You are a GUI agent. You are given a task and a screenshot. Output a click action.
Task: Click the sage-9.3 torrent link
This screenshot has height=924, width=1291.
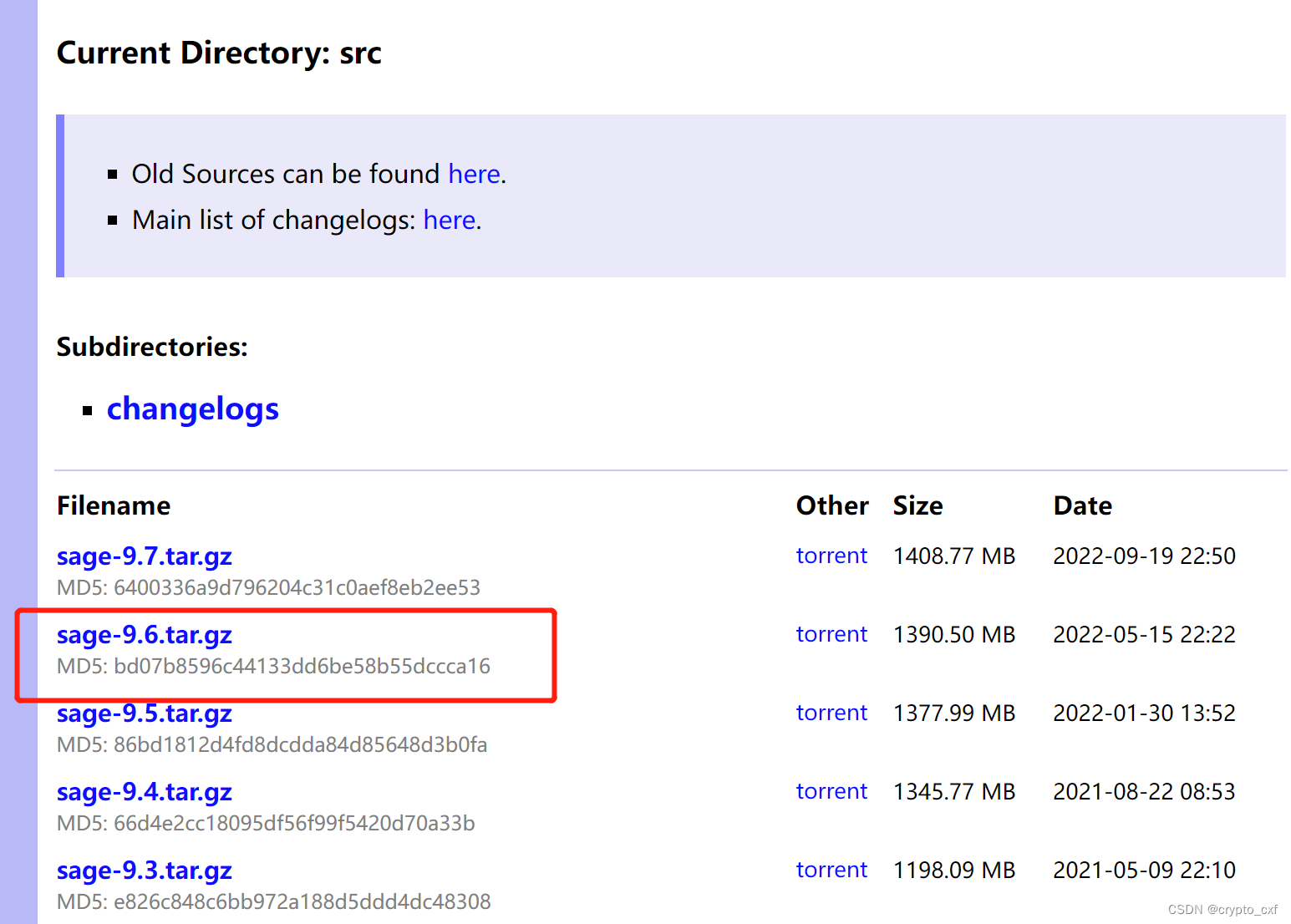[831, 870]
